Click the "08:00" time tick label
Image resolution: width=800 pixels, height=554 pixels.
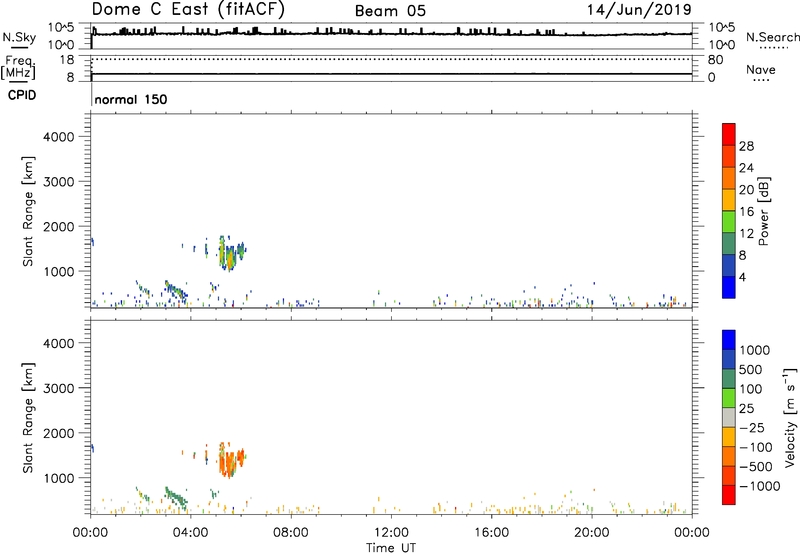(x=290, y=533)
